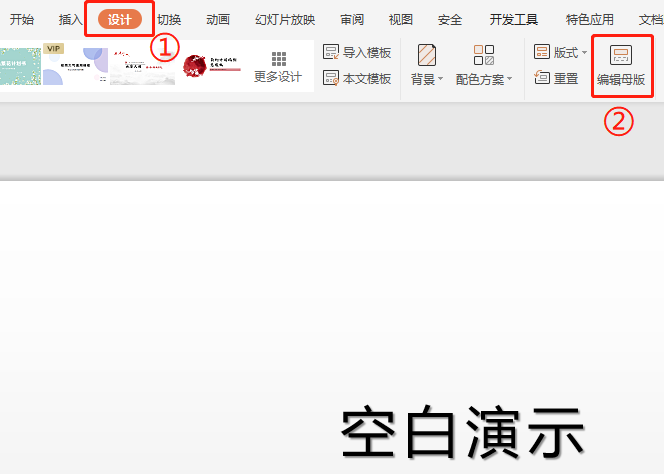Switch to the 特色应用 tab
Image resolution: width=664 pixels, height=474 pixels.
tap(589, 19)
